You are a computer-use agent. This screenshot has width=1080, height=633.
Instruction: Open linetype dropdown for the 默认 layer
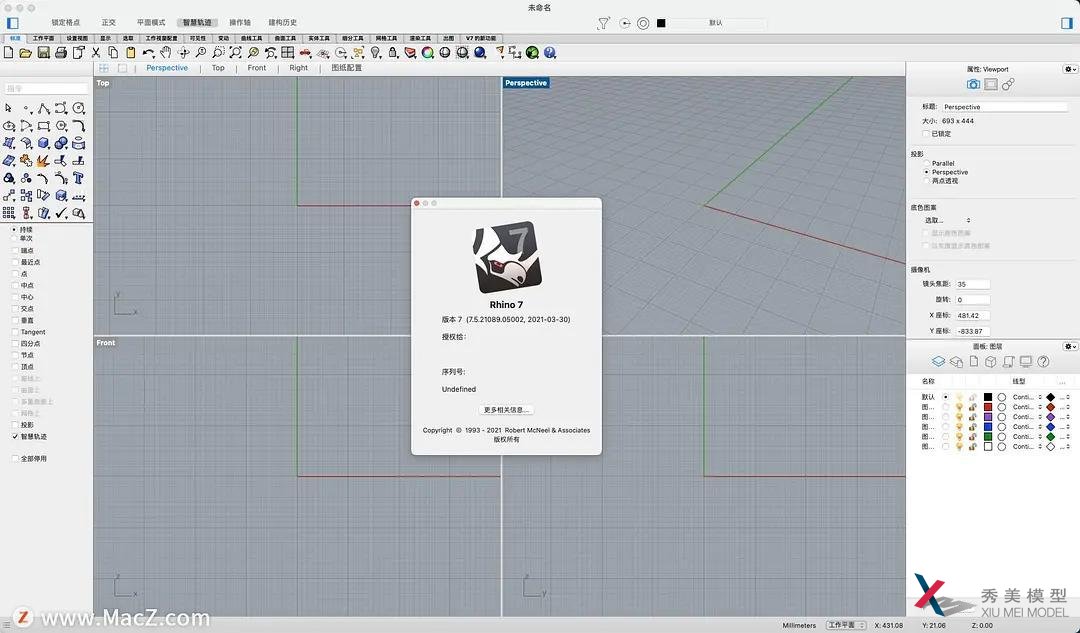click(x=1027, y=397)
